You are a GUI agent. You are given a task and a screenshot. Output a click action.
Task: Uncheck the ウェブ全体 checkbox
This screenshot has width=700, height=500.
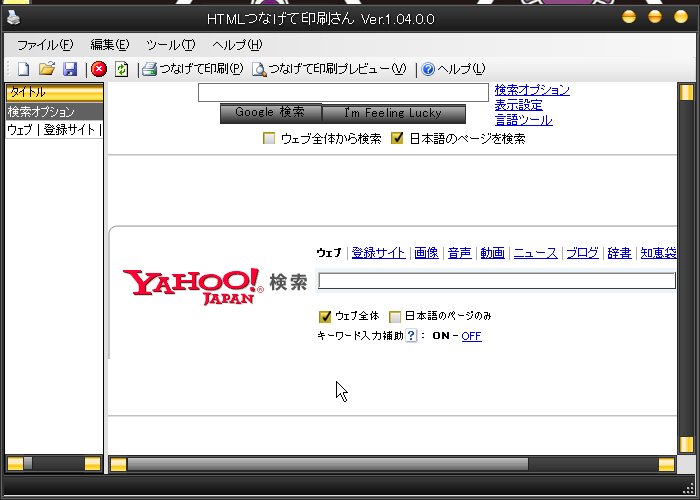click(325, 317)
